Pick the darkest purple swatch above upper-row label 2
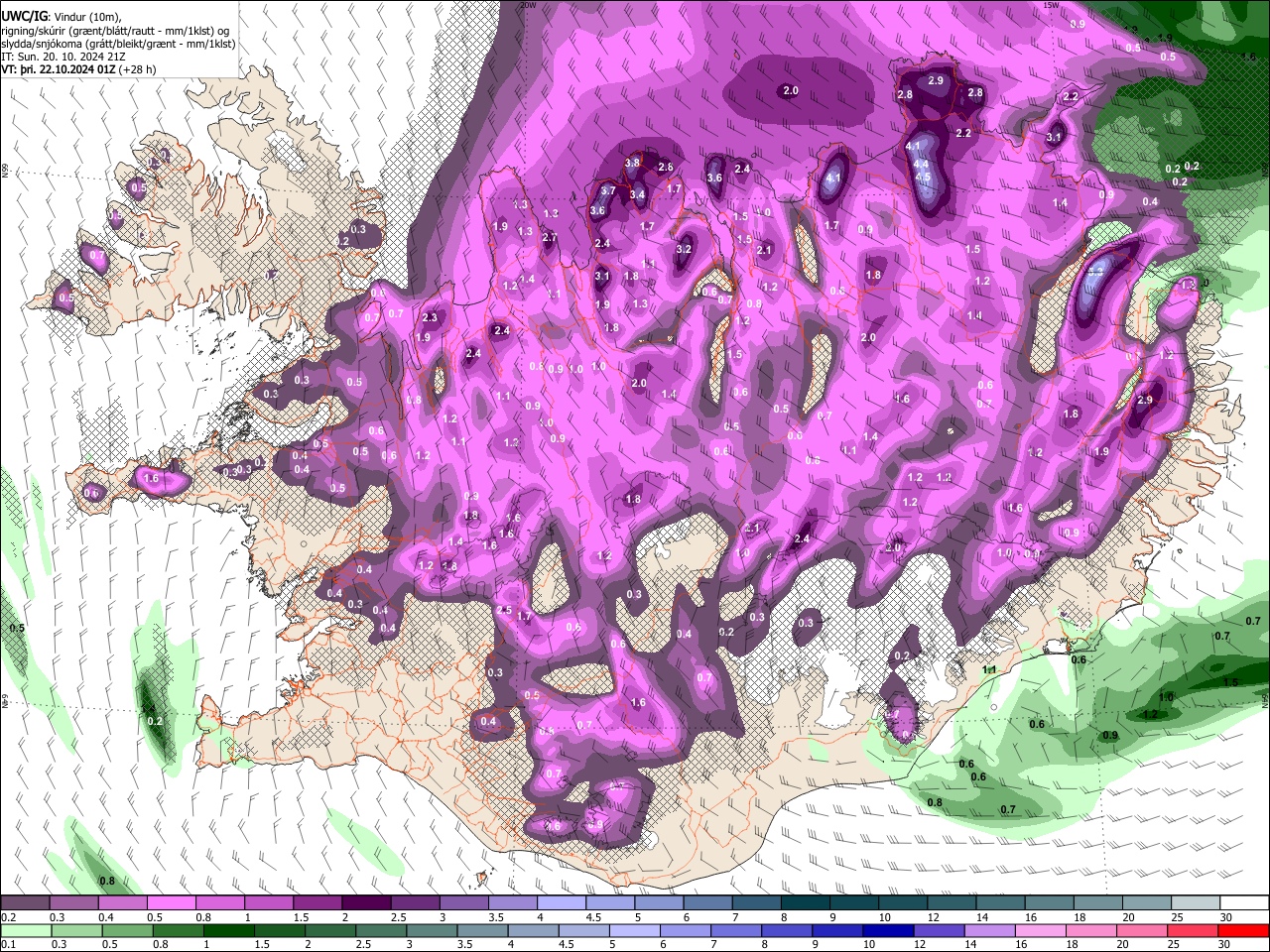This screenshot has height=952, width=1270. (366, 902)
